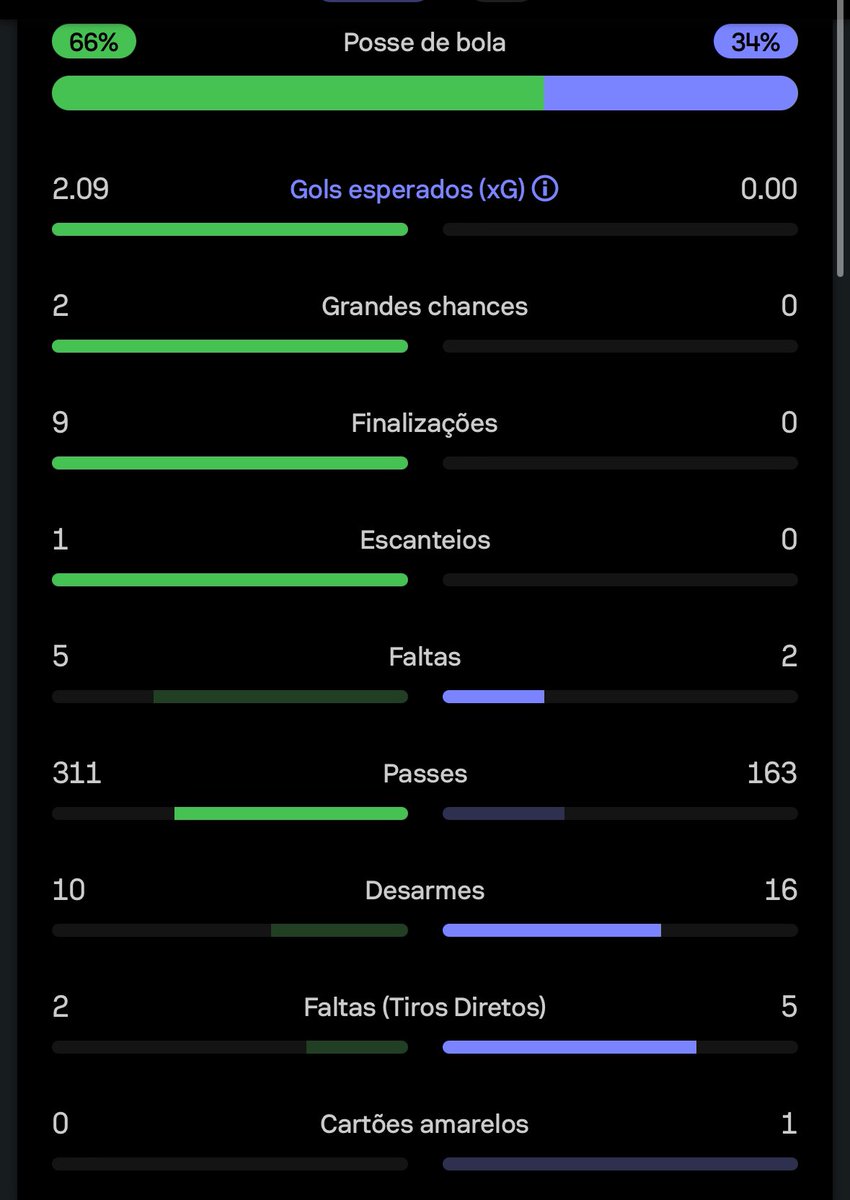Click the Desarmes stat label
Viewport: 850px width, 1200px height.
424,890
